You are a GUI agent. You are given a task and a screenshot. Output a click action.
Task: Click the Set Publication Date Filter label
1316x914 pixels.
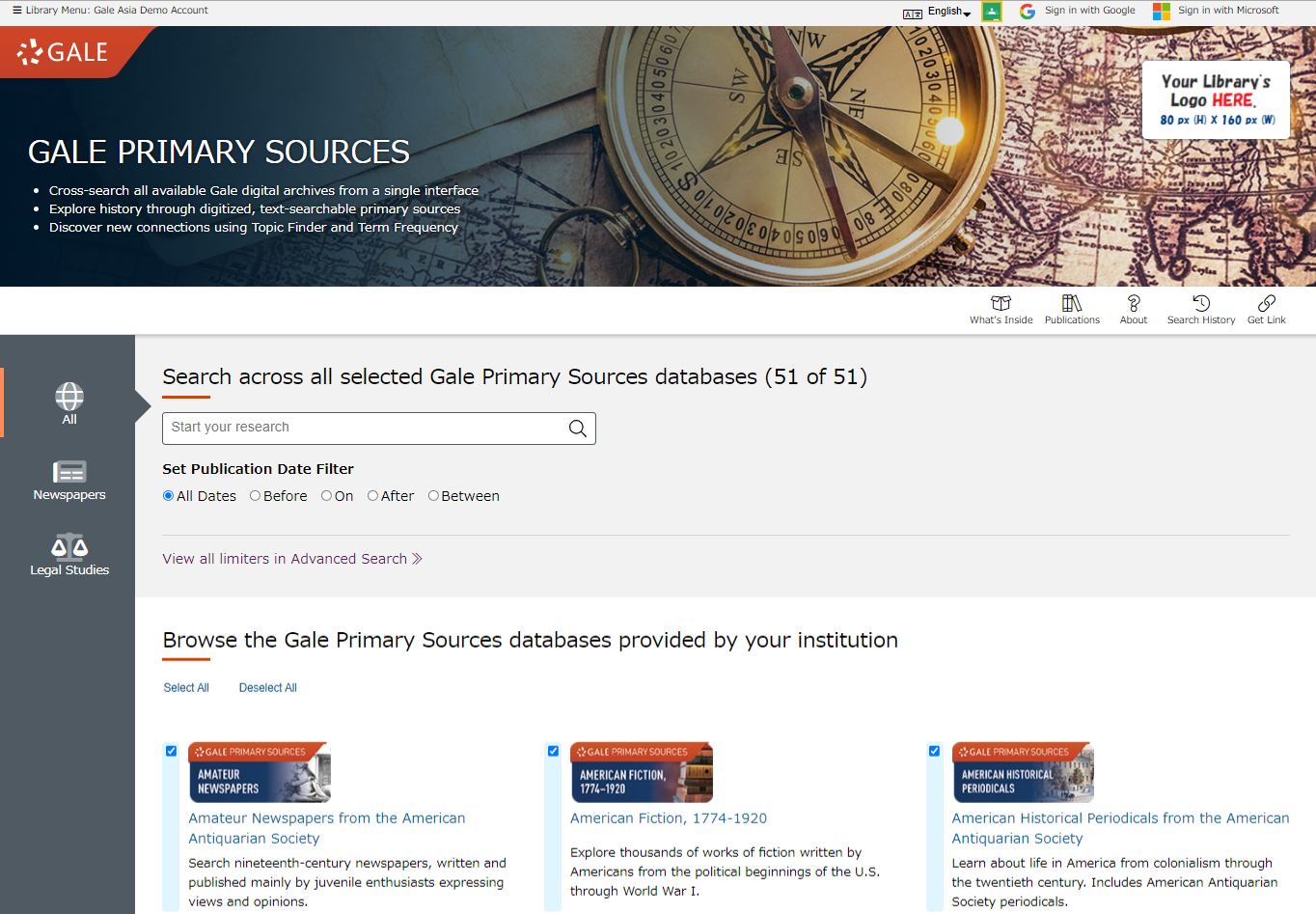pyautogui.click(x=258, y=469)
